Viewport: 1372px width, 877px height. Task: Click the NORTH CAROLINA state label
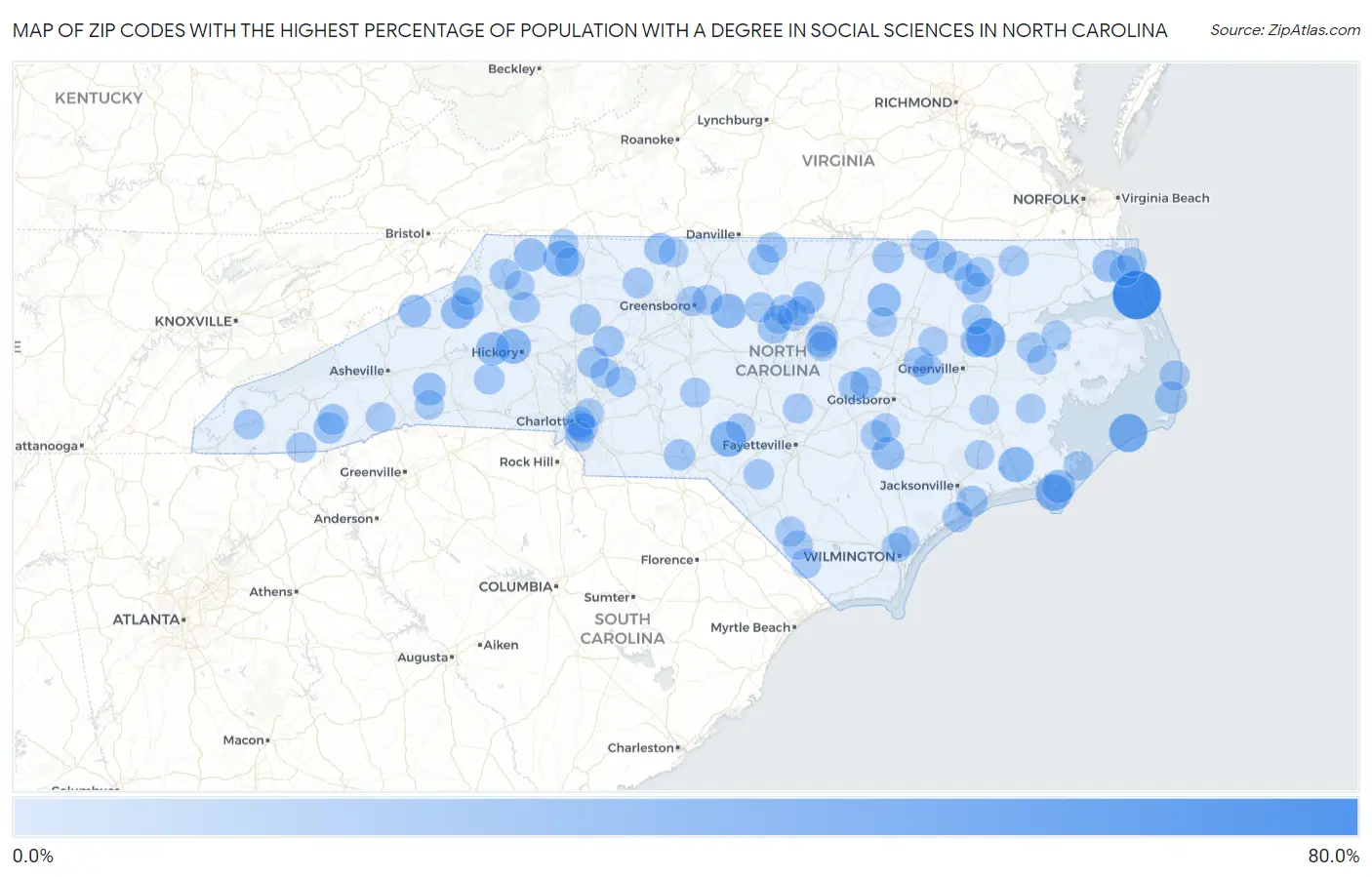click(x=777, y=360)
